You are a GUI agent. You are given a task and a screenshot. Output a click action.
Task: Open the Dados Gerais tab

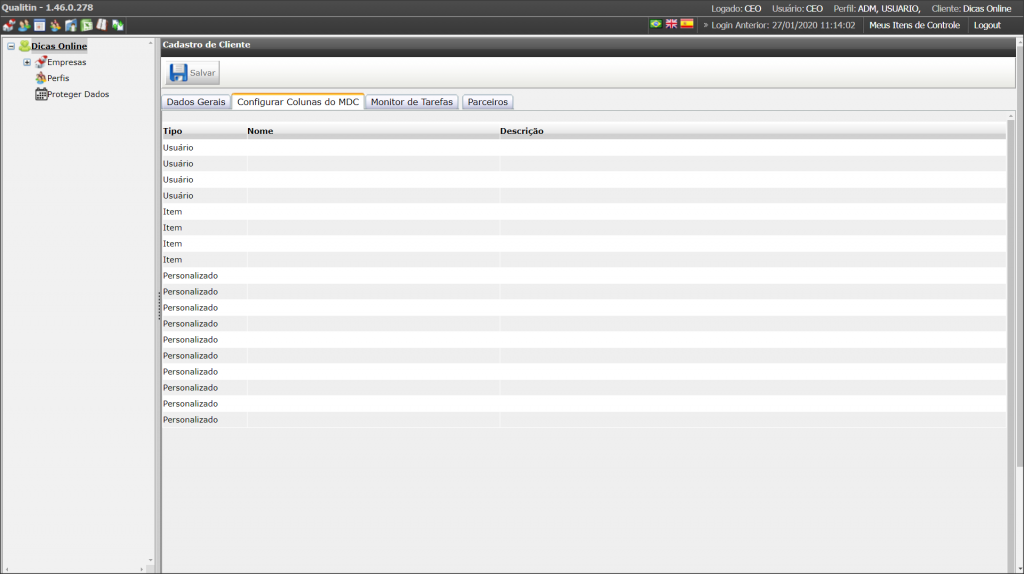coord(196,102)
